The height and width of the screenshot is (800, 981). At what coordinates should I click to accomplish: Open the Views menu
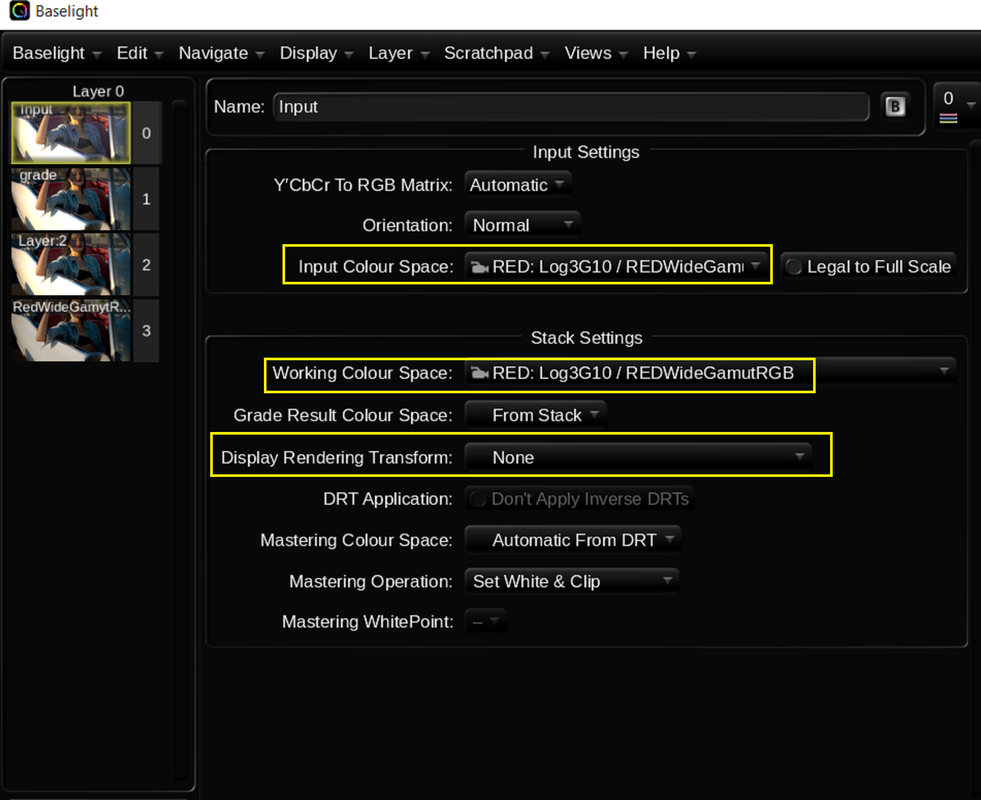pyautogui.click(x=596, y=53)
